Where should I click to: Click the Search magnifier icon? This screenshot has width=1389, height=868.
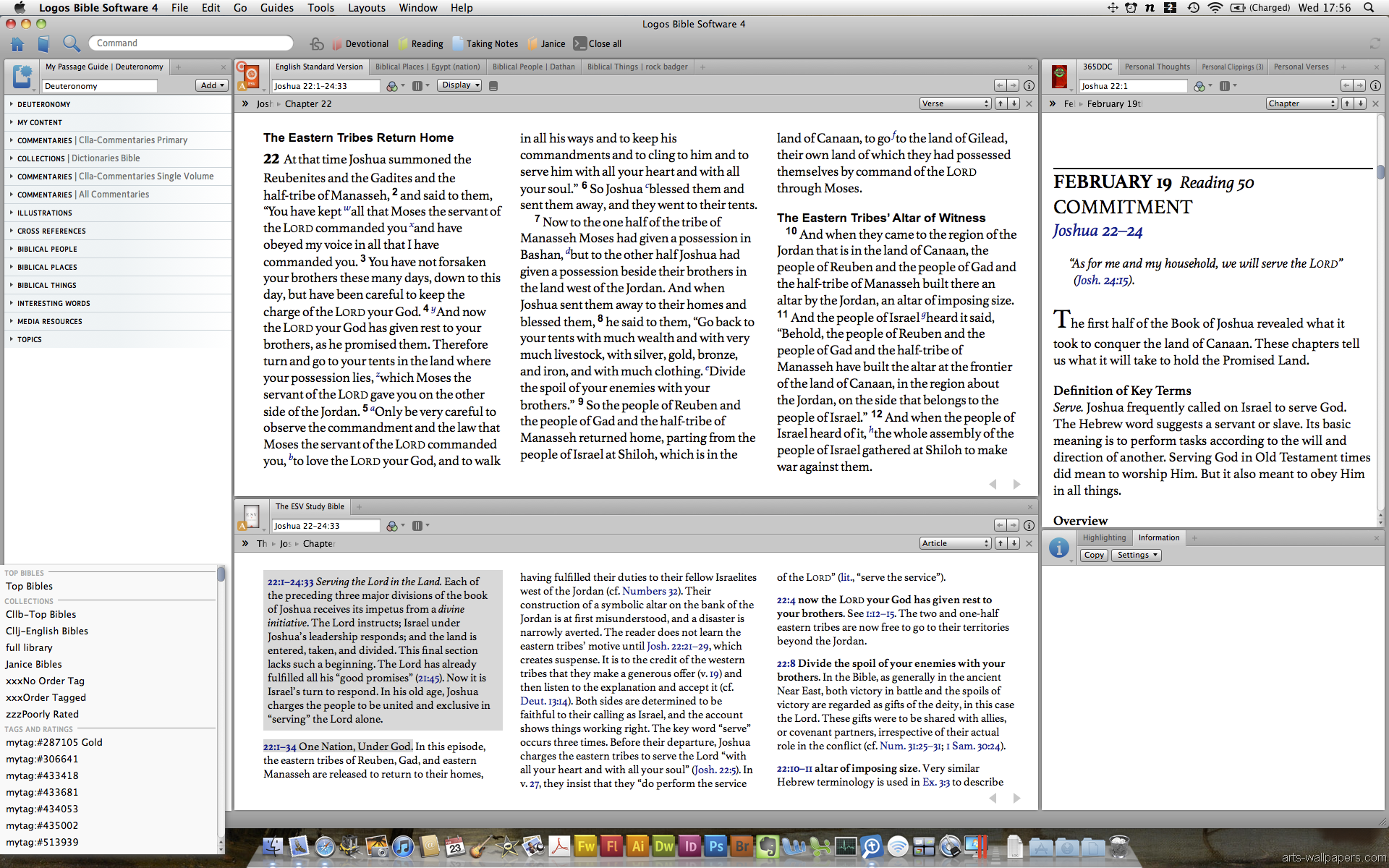(71, 44)
